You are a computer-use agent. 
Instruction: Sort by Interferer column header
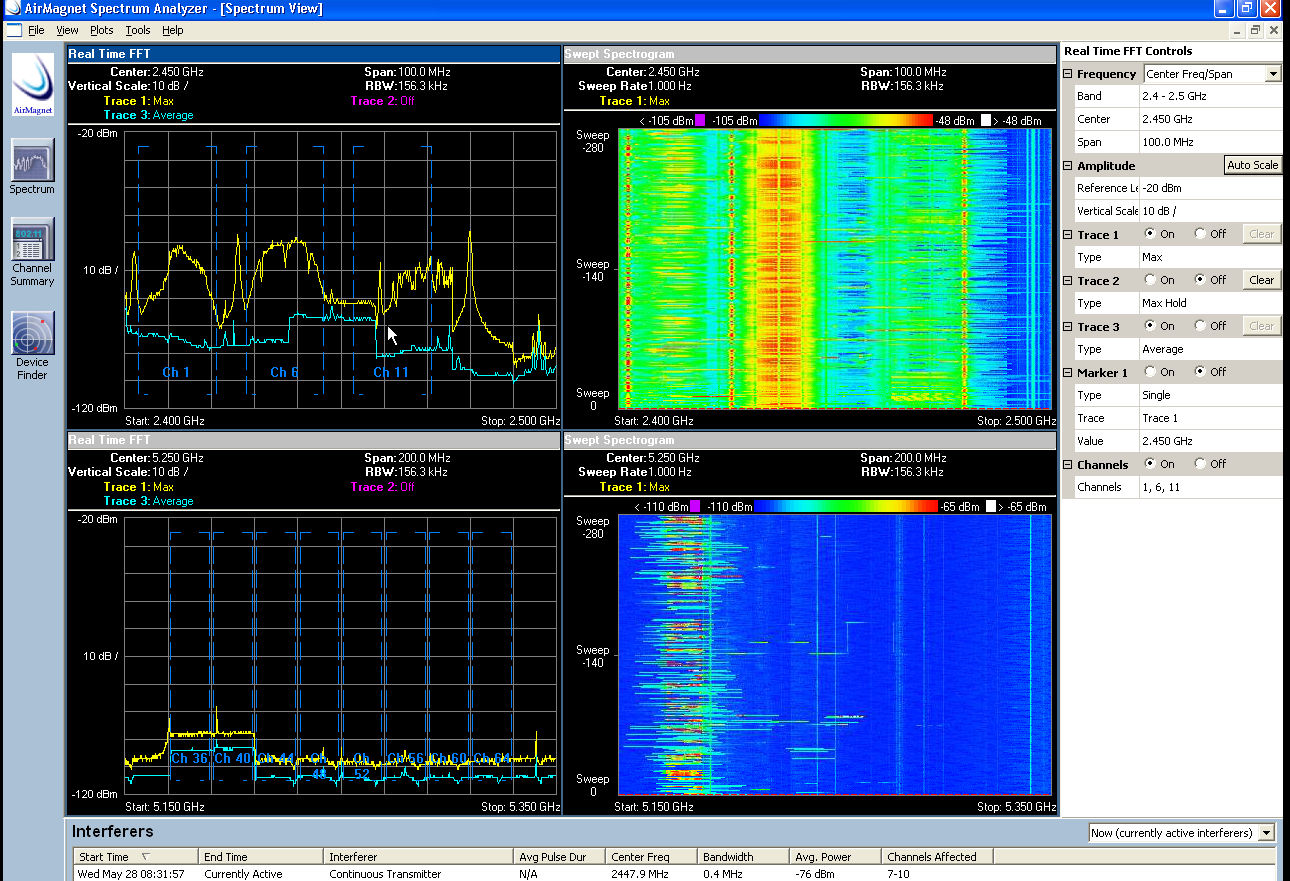tap(419, 857)
